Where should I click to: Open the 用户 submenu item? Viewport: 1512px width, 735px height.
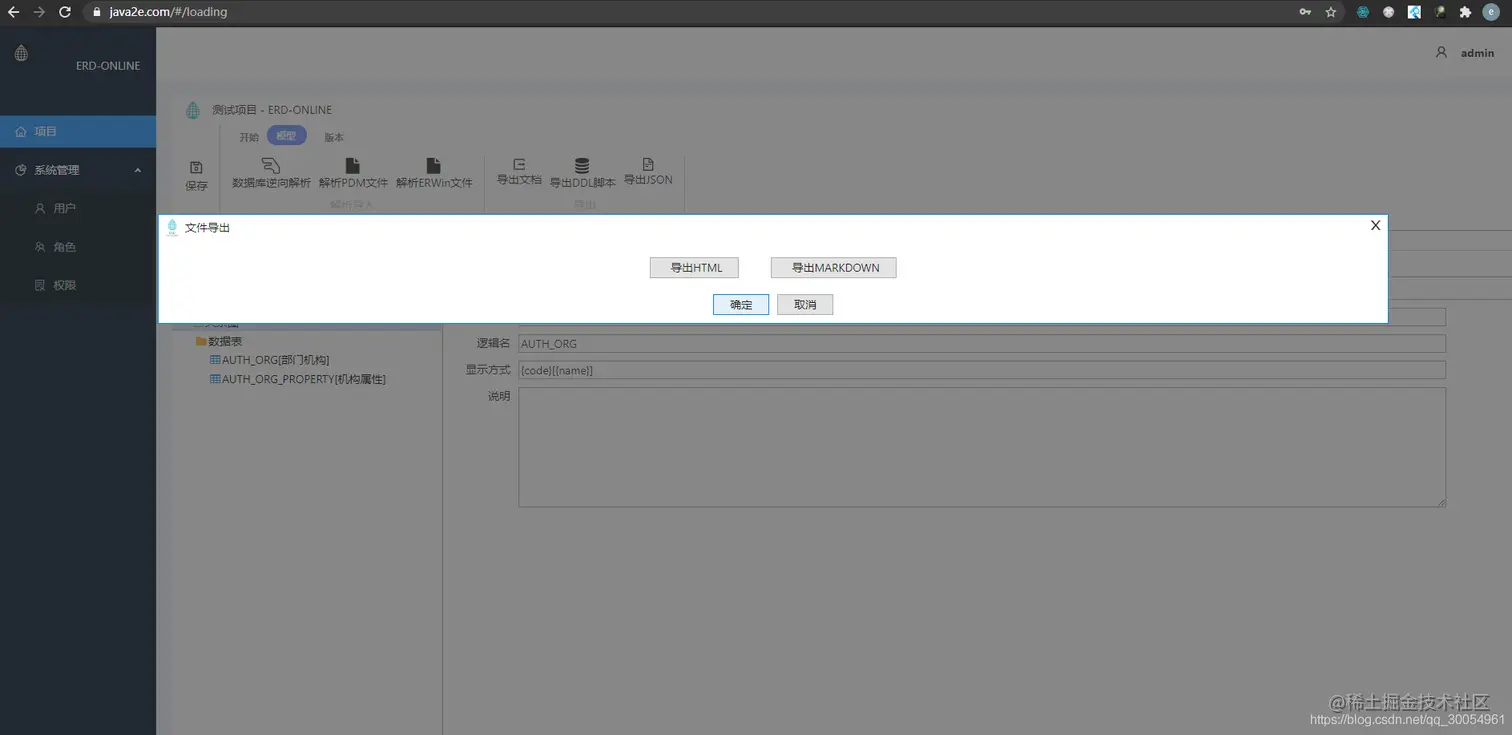tap(78, 208)
